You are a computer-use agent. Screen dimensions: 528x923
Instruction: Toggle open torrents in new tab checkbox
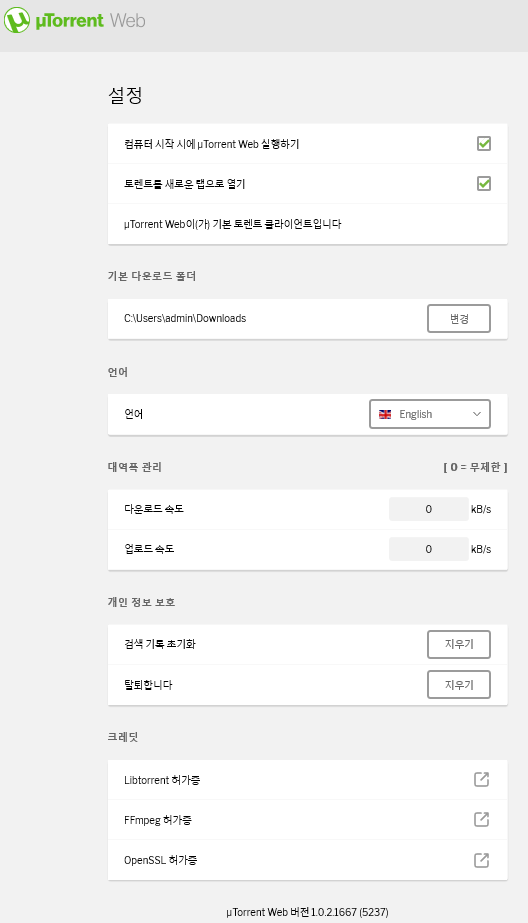coord(484,184)
